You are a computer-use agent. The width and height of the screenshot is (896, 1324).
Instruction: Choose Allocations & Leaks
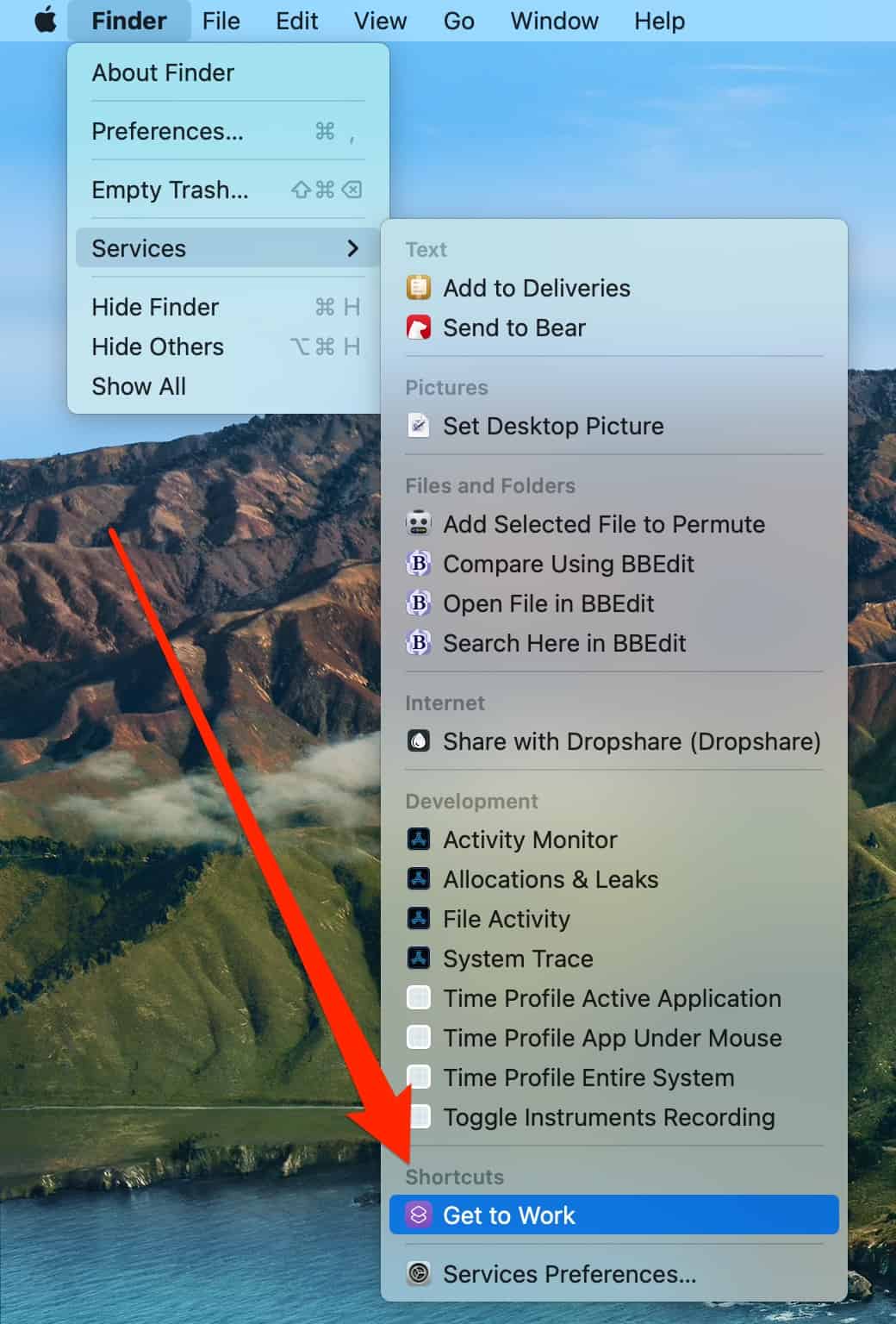613,879
